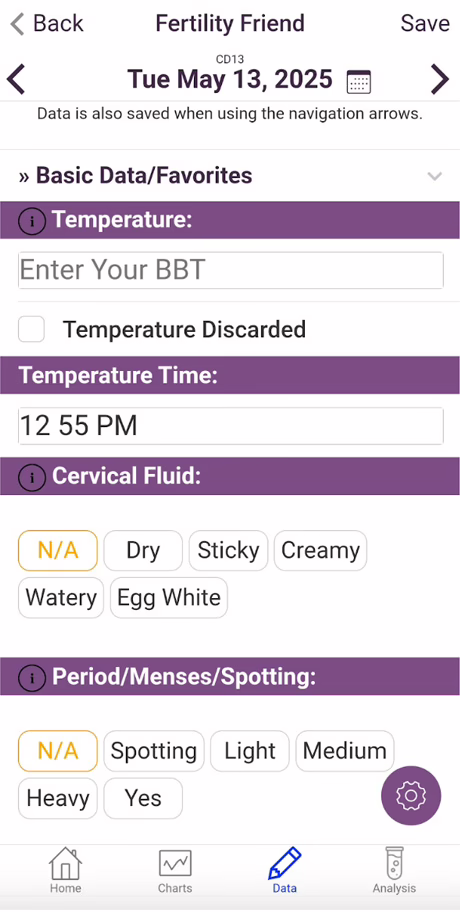Switch to the Charts tab

175,870
